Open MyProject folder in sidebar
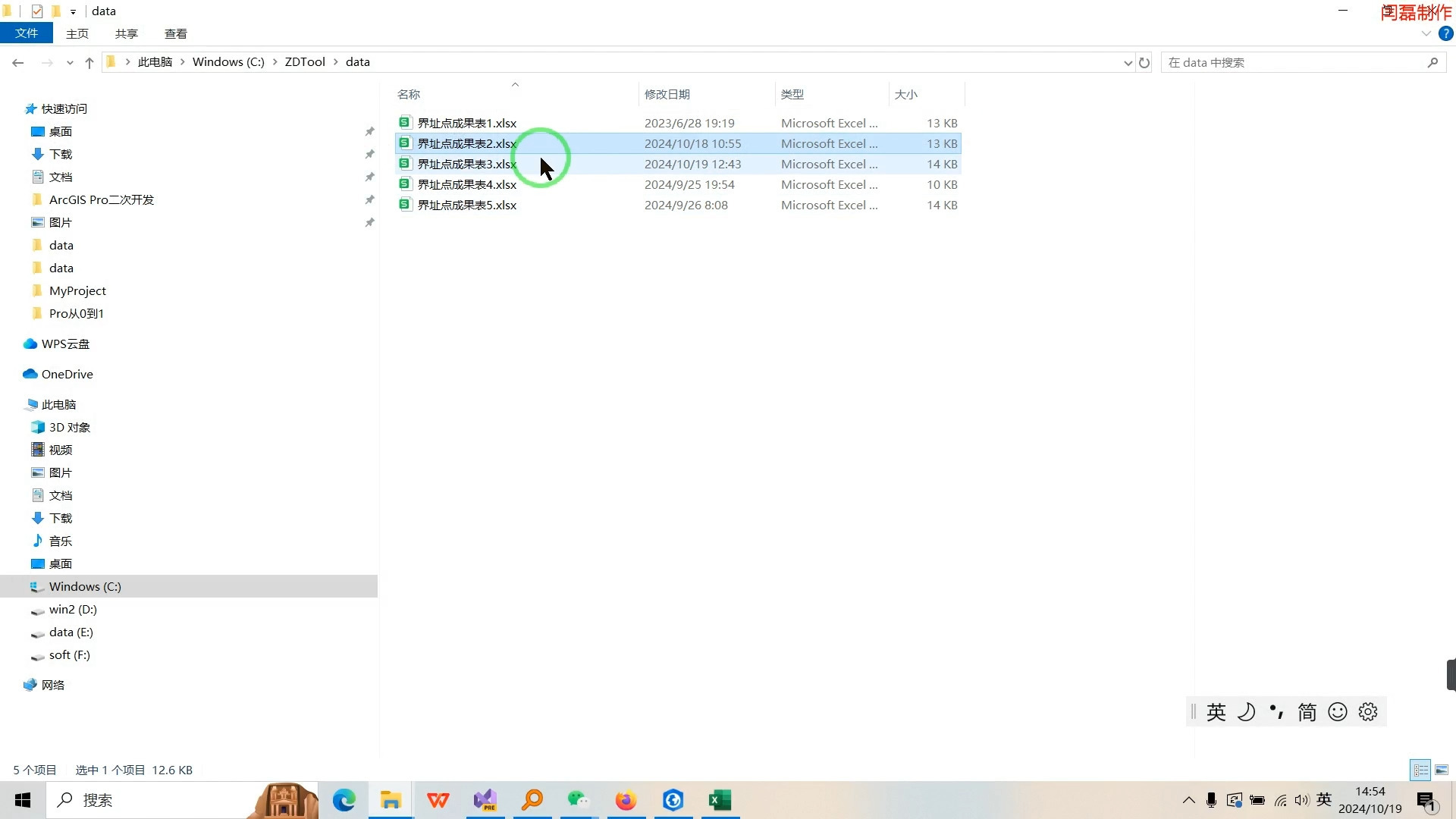 pyautogui.click(x=77, y=290)
